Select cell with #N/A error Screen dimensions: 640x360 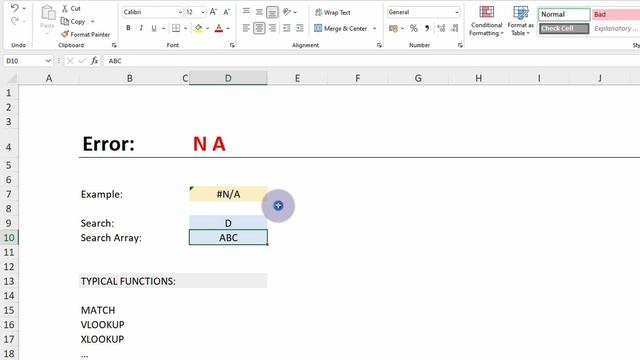click(x=228, y=194)
